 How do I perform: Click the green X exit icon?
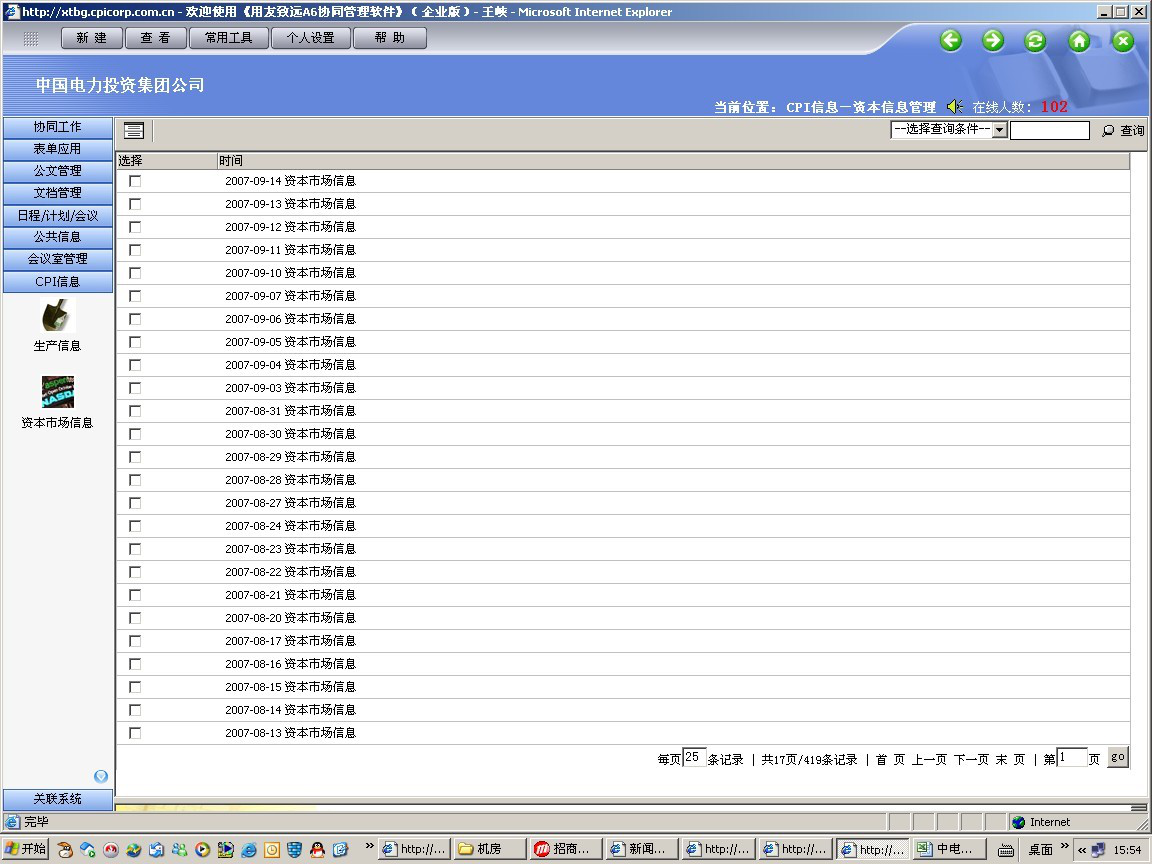click(1123, 40)
